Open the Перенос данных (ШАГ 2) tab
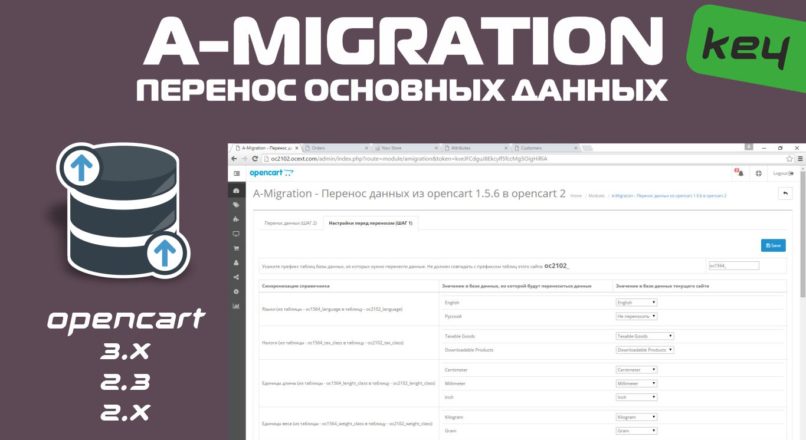This screenshot has height=440, width=806. (290, 223)
